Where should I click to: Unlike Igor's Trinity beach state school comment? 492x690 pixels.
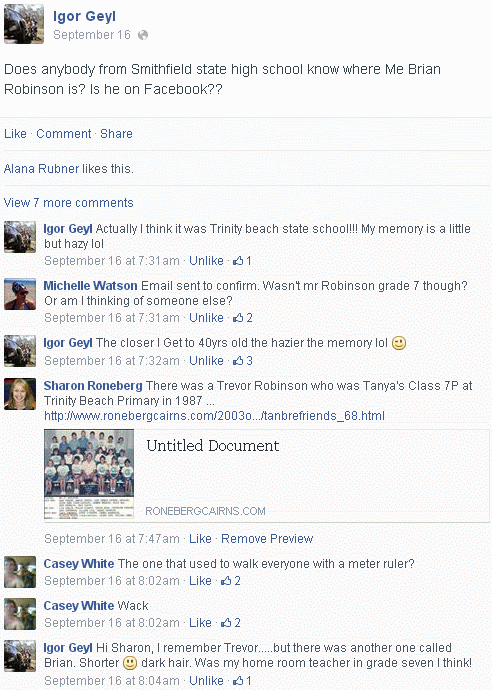[x=206, y=261]
